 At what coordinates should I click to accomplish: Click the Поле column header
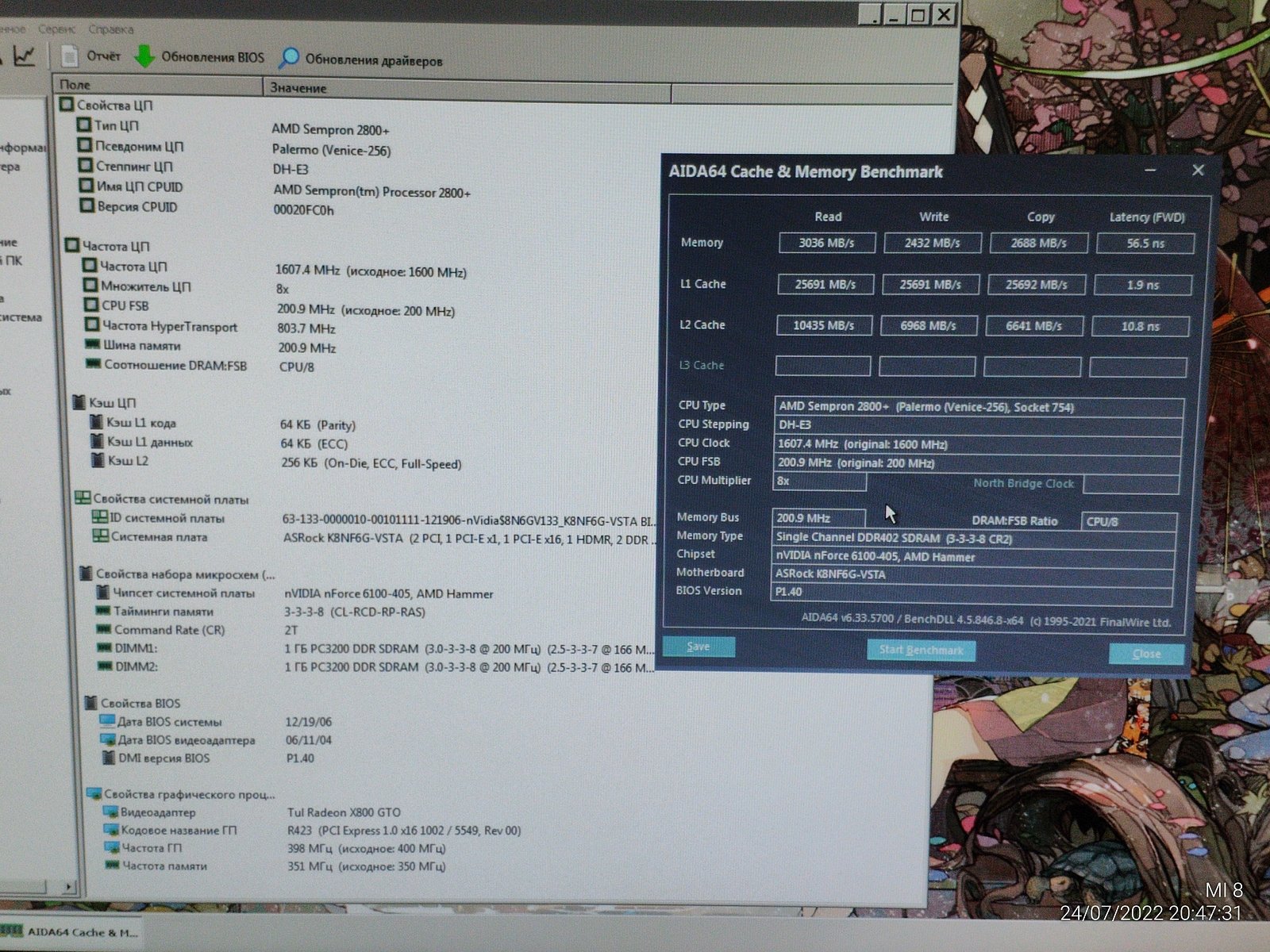(x=157, y=85)
